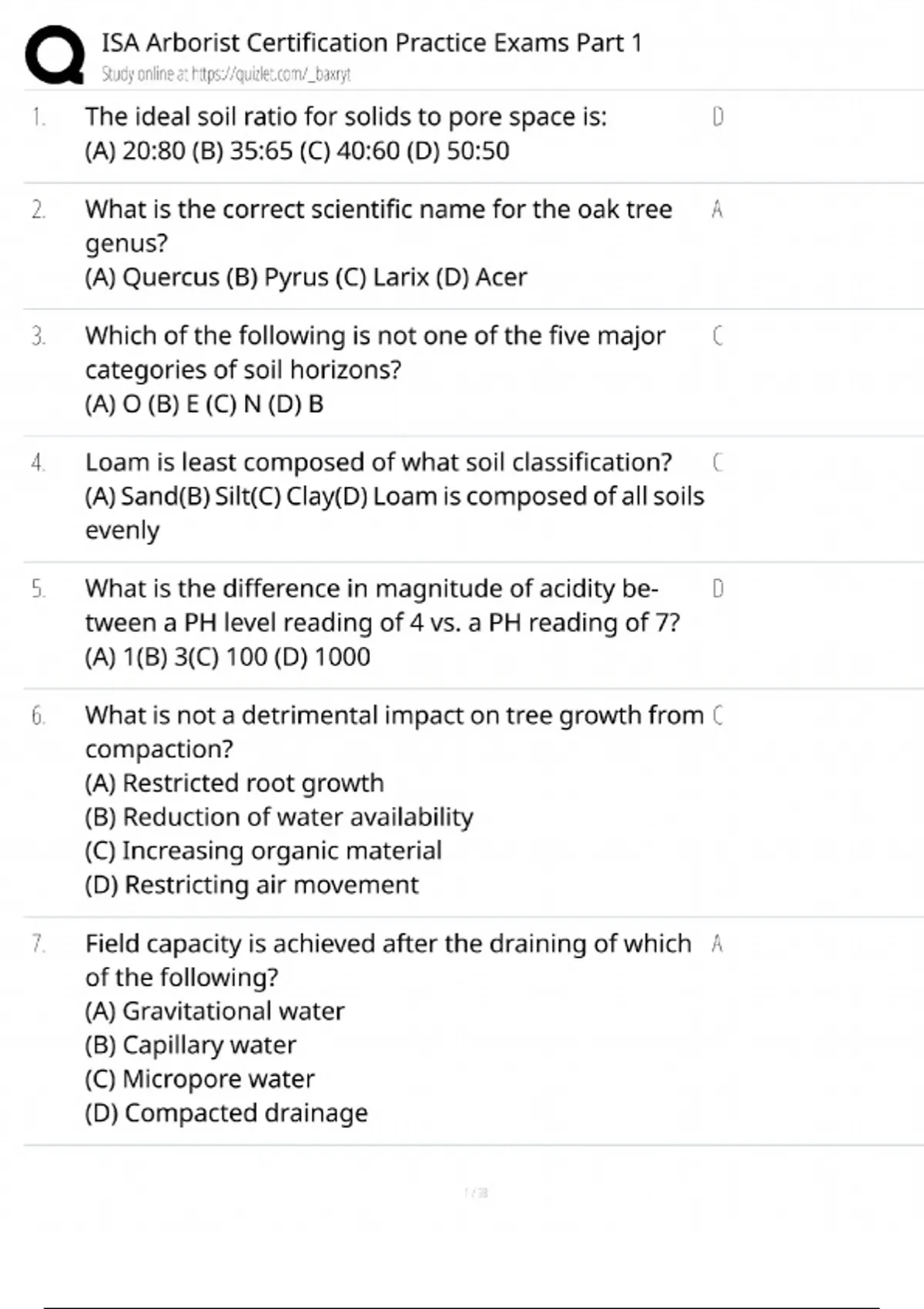Viewport: 924px width, 1309px height.
Task: Open the quizlet.com study online link
Action: click(x=226, y=75)
